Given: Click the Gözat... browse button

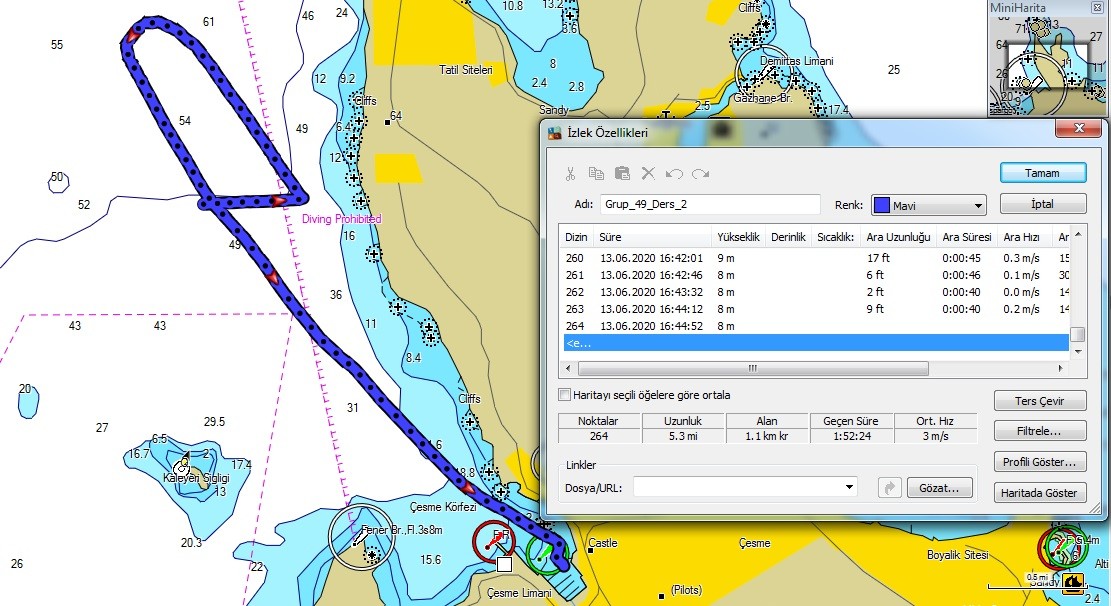Looking at the screenshot, I should (x=940, y=488).
